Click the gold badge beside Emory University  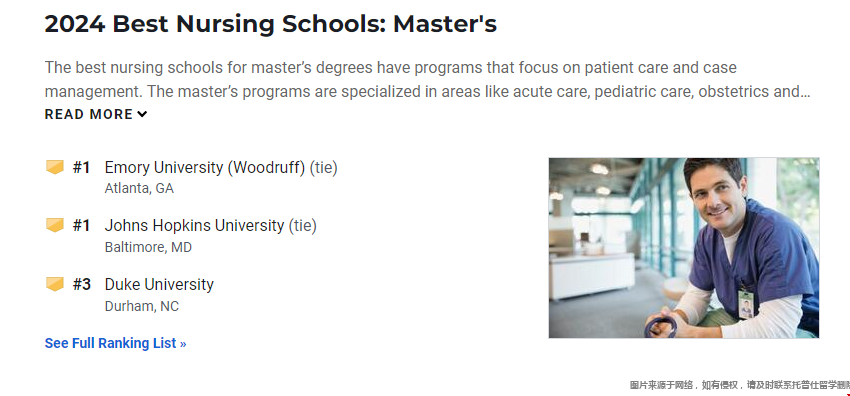click(x=55, y=167)
